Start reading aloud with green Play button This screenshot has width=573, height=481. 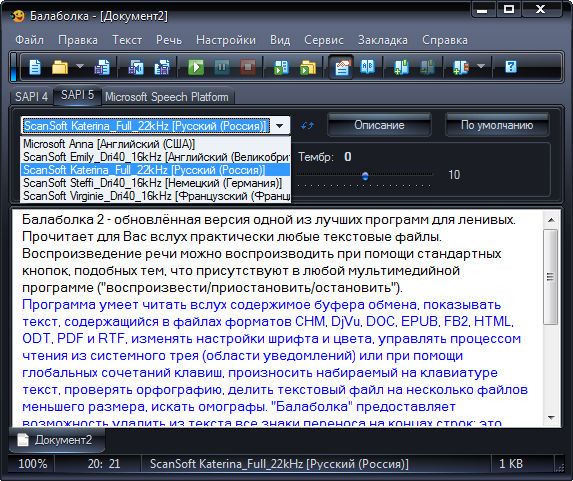[196, 67]
